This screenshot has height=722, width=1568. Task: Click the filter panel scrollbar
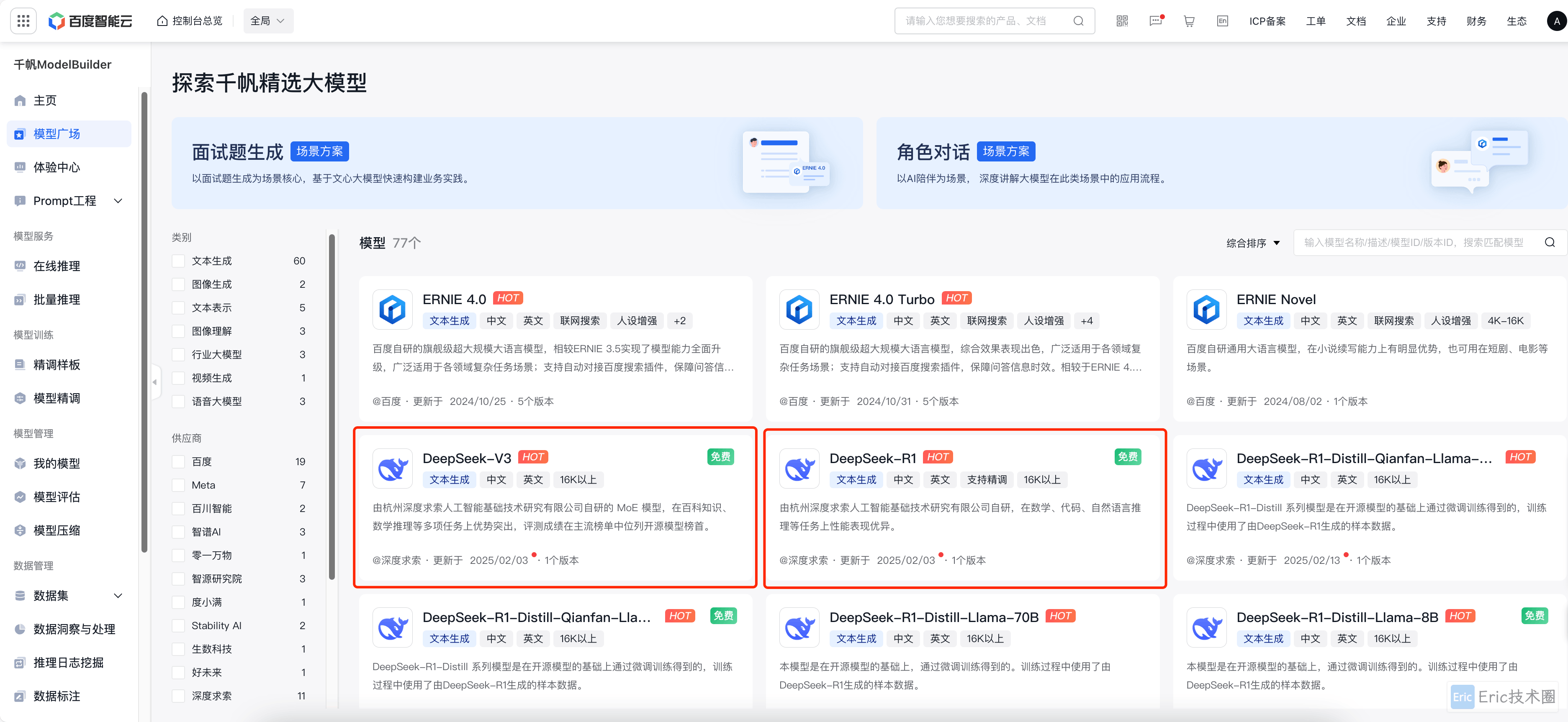point(332,406)
